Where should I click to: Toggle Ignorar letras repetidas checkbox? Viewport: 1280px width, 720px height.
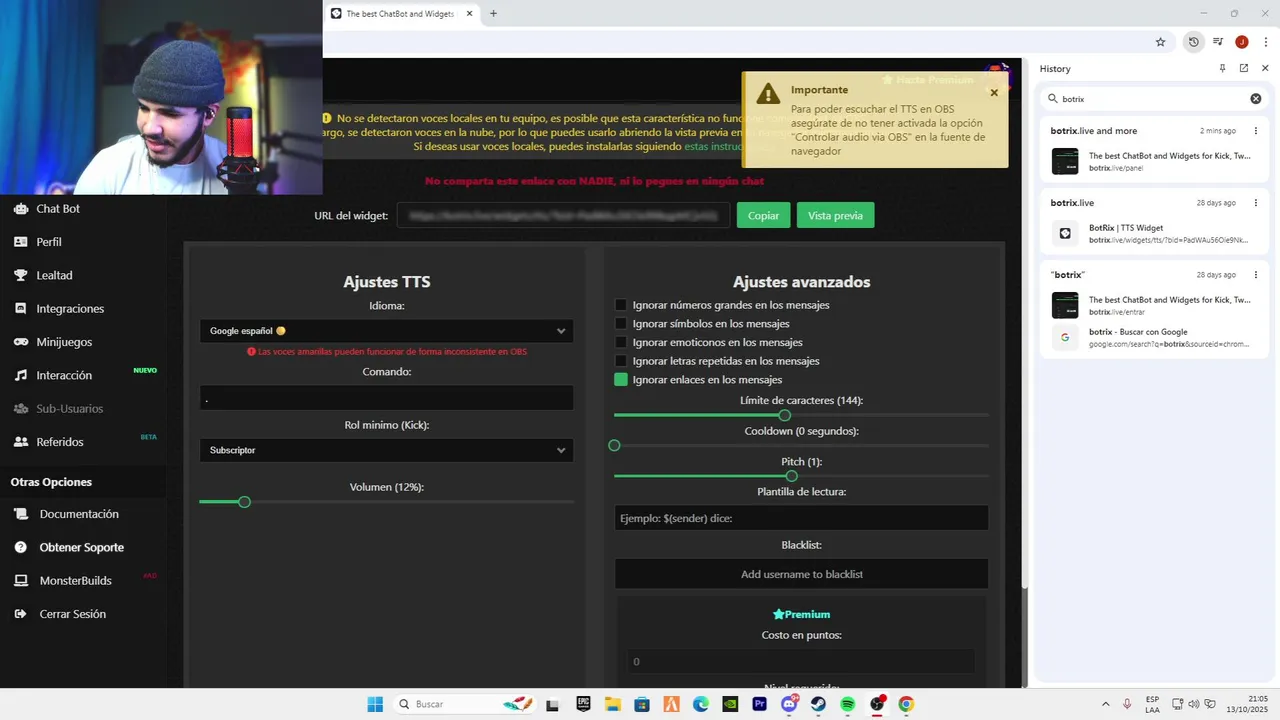[x=621, y=361]
